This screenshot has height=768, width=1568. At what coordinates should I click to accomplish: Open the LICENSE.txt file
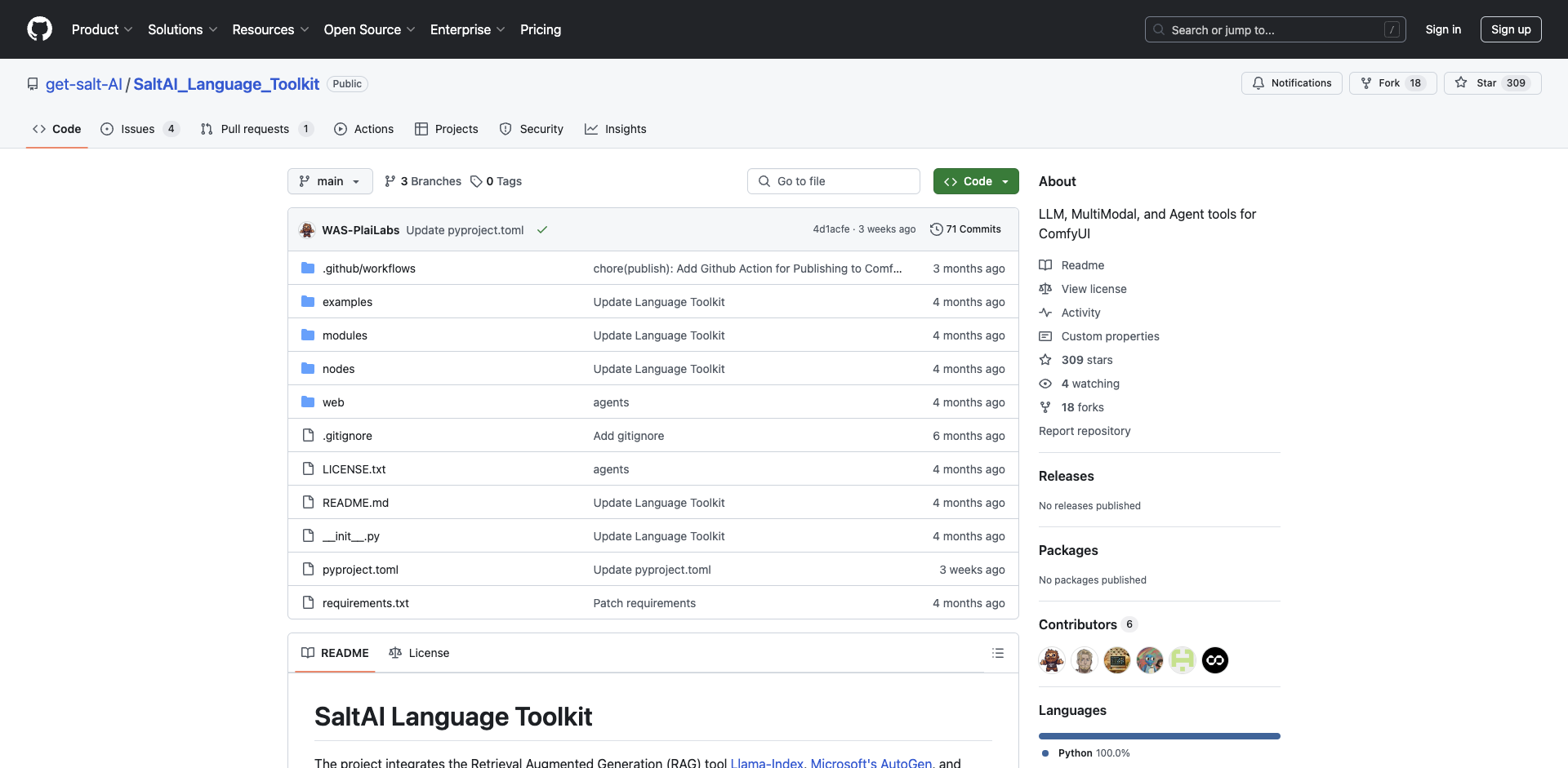354,469
